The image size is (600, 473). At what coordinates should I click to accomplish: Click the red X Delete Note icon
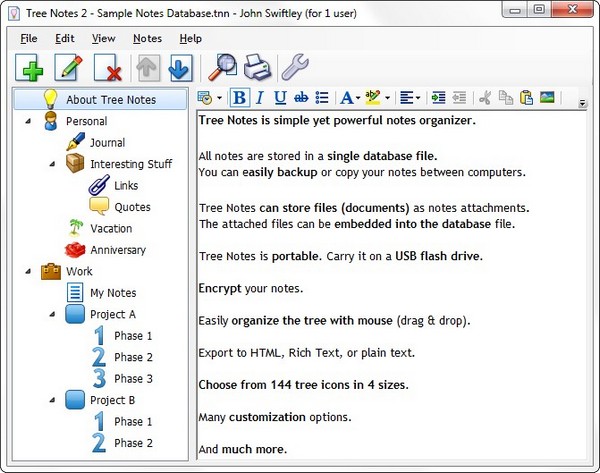click(x=106, y=68)
